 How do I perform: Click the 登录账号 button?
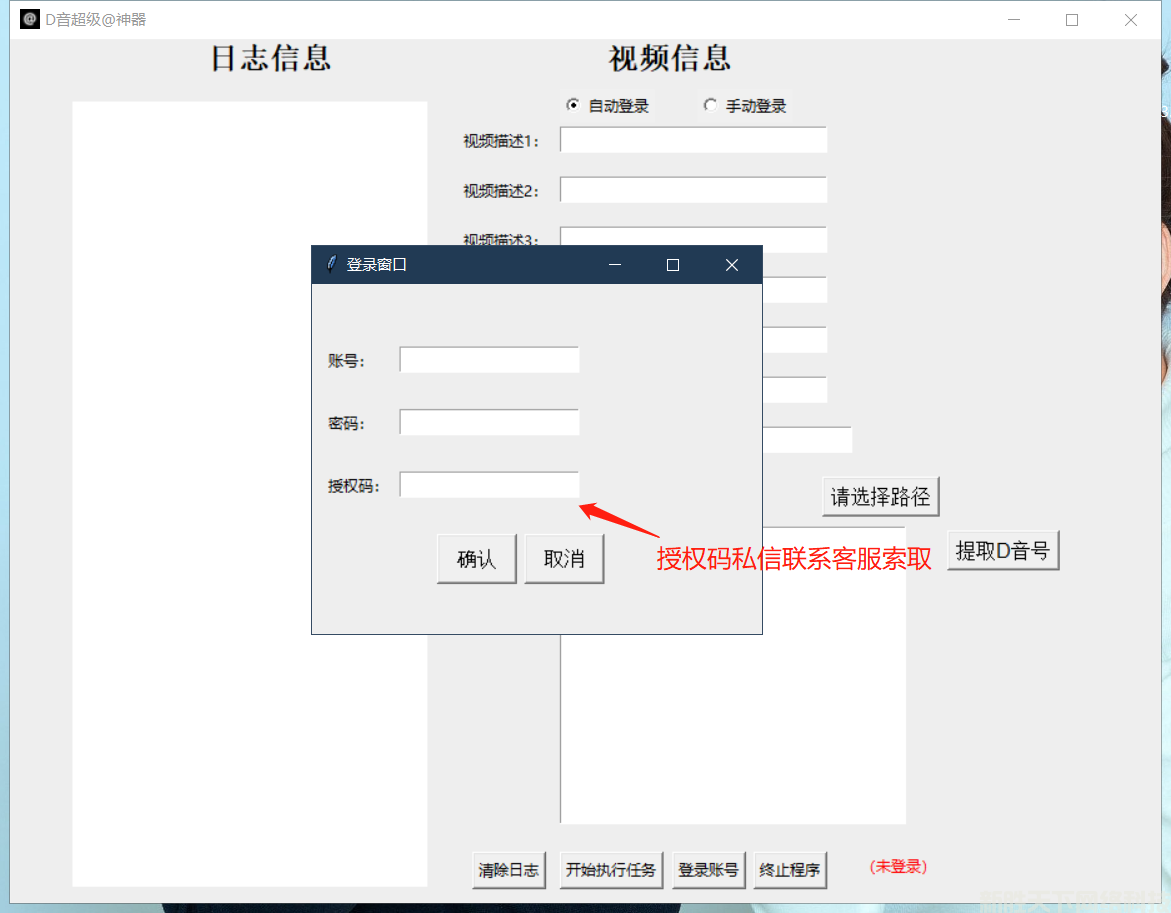709,869
